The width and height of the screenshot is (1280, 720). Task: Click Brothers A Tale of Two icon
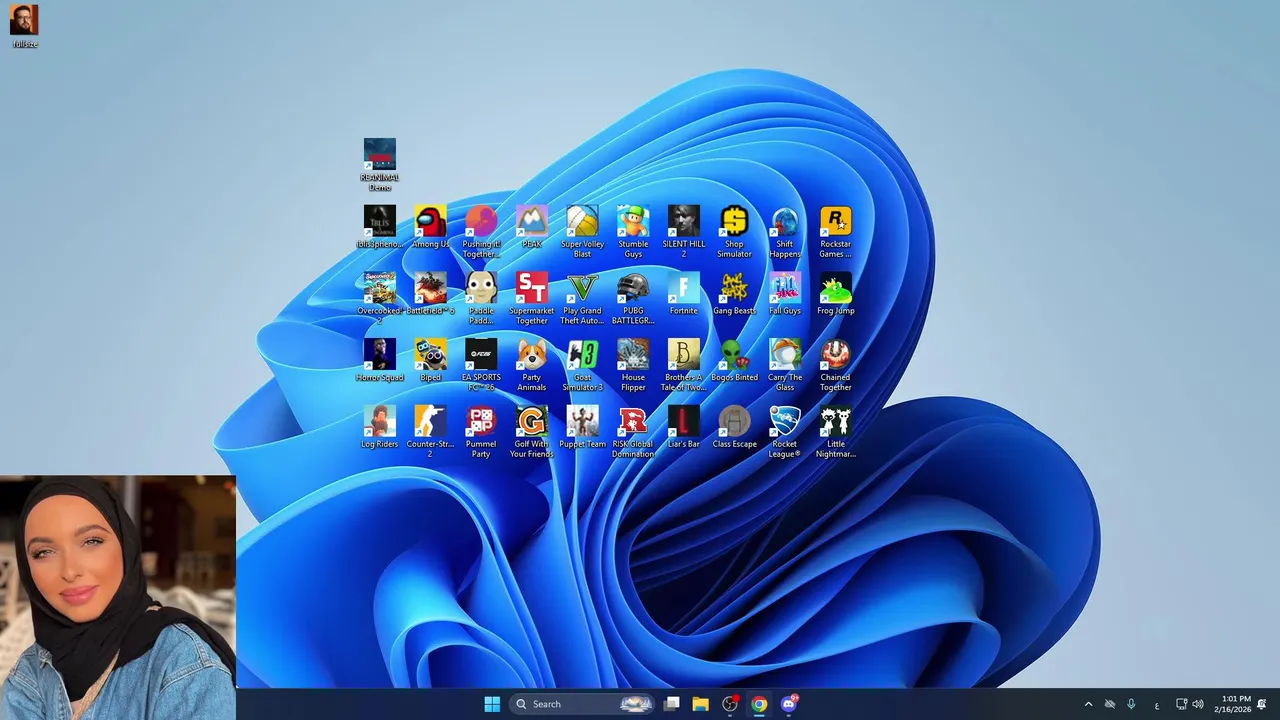tap(684, 365)
